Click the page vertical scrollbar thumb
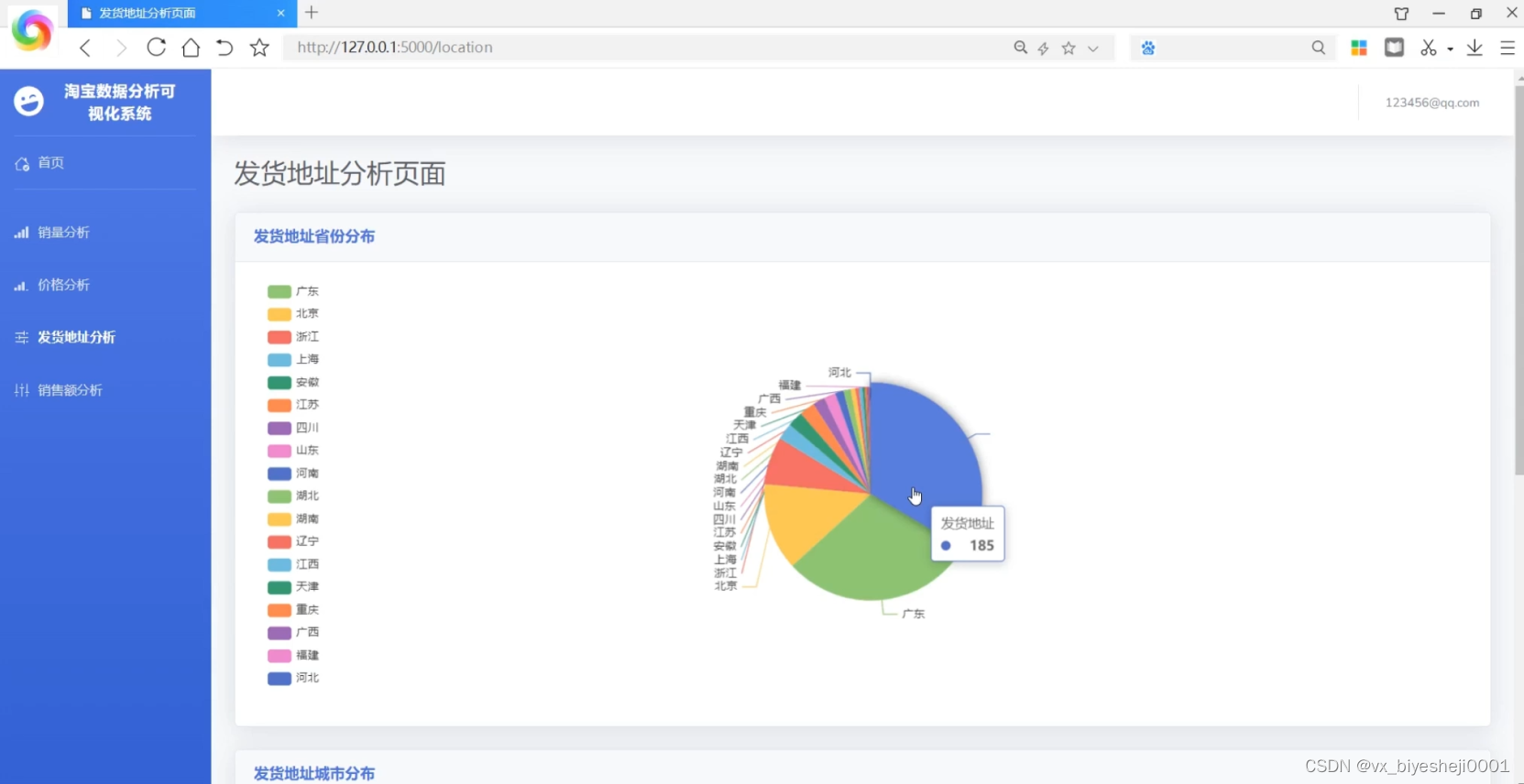Viewport: 1524px width, 784px height. tap(1519, 279)
